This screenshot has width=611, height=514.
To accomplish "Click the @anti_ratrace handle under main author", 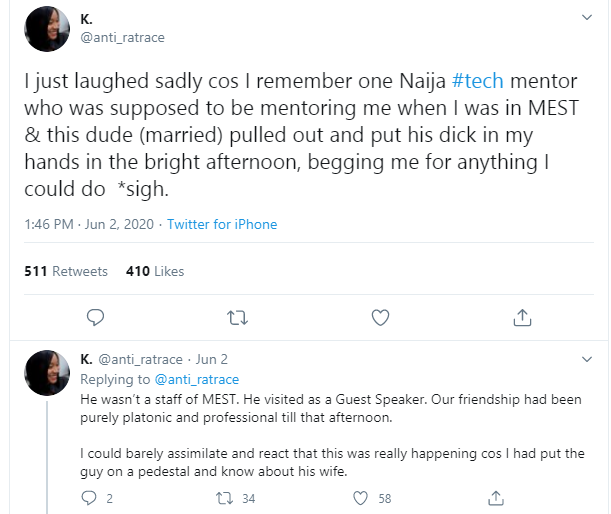I will click(122, 38).
